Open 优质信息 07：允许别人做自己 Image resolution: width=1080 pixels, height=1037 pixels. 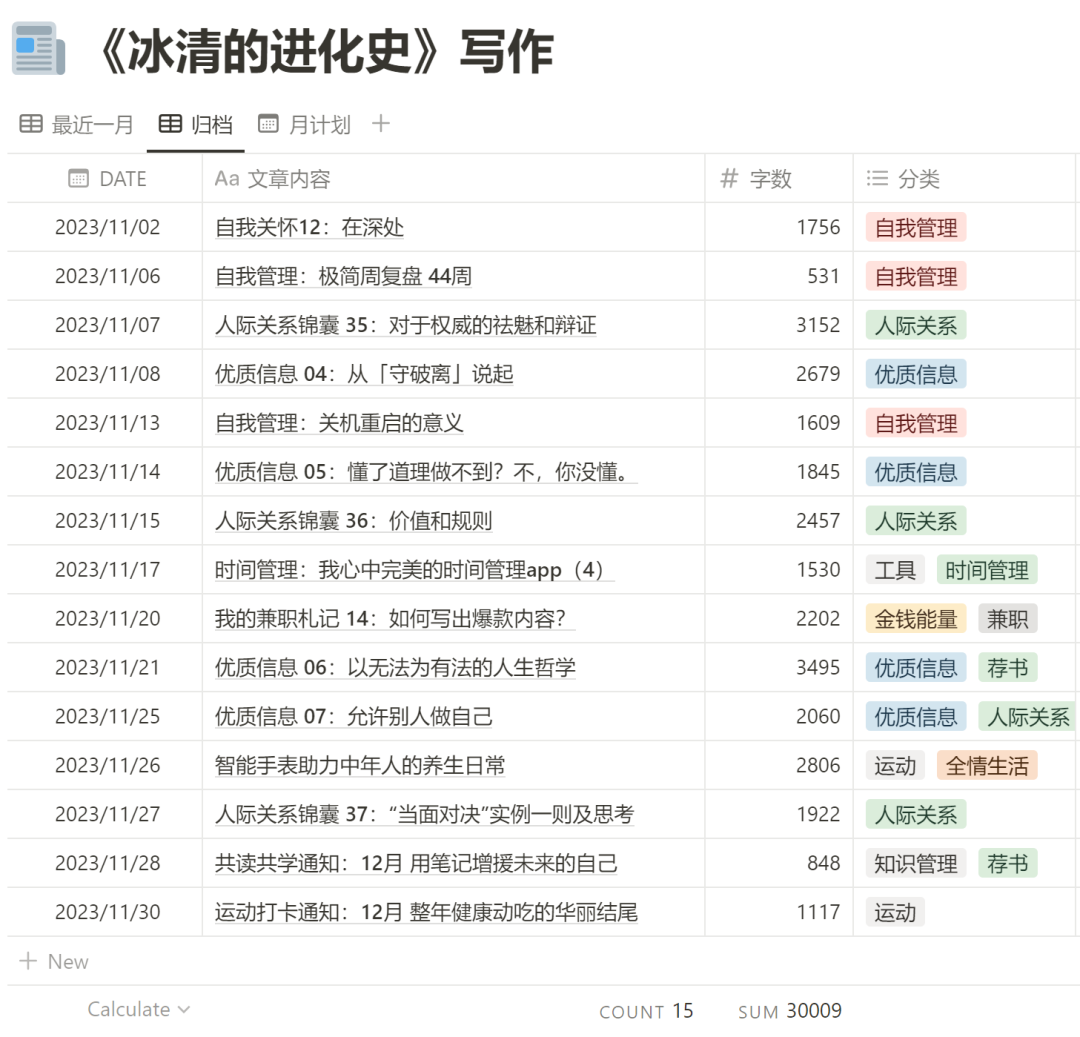[353, 716]
